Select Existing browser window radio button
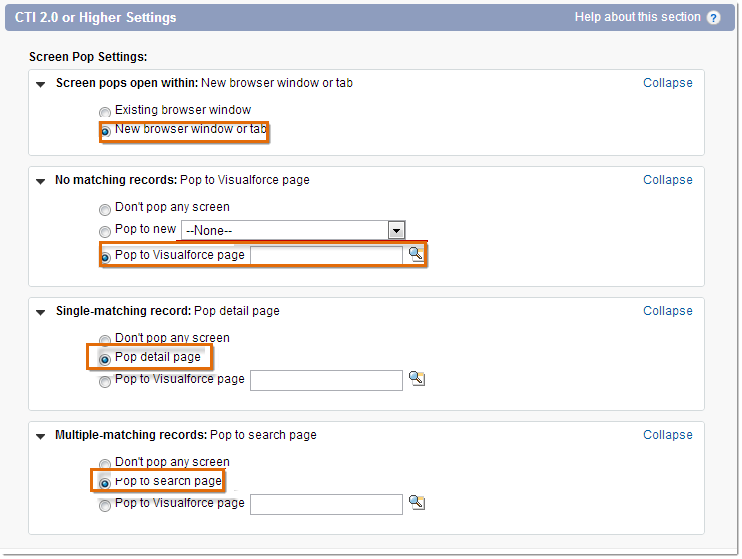The image size is (742, 559). point(105,112)
